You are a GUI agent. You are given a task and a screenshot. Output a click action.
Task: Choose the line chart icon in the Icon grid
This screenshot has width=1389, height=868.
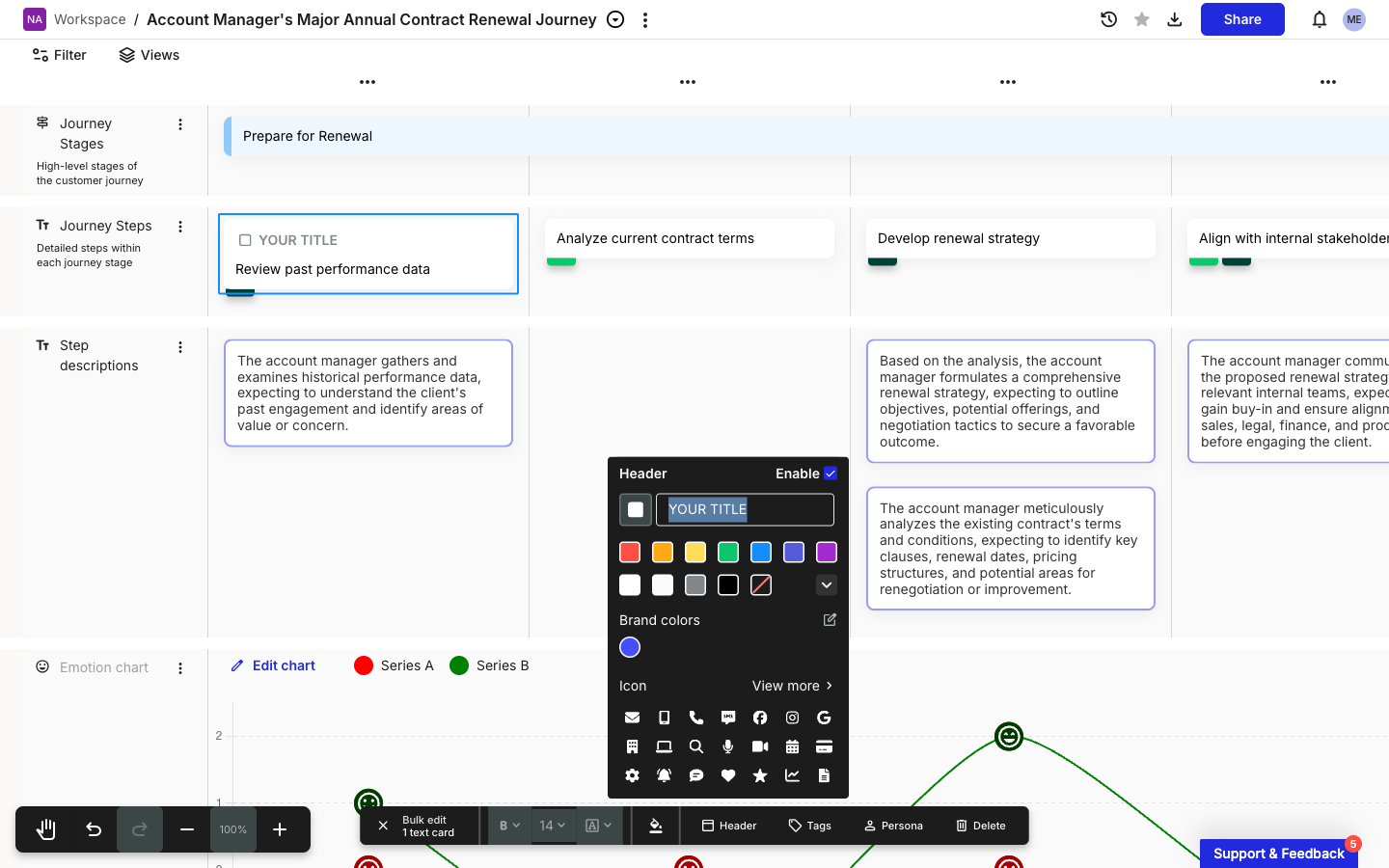click(x=792, y=775)
